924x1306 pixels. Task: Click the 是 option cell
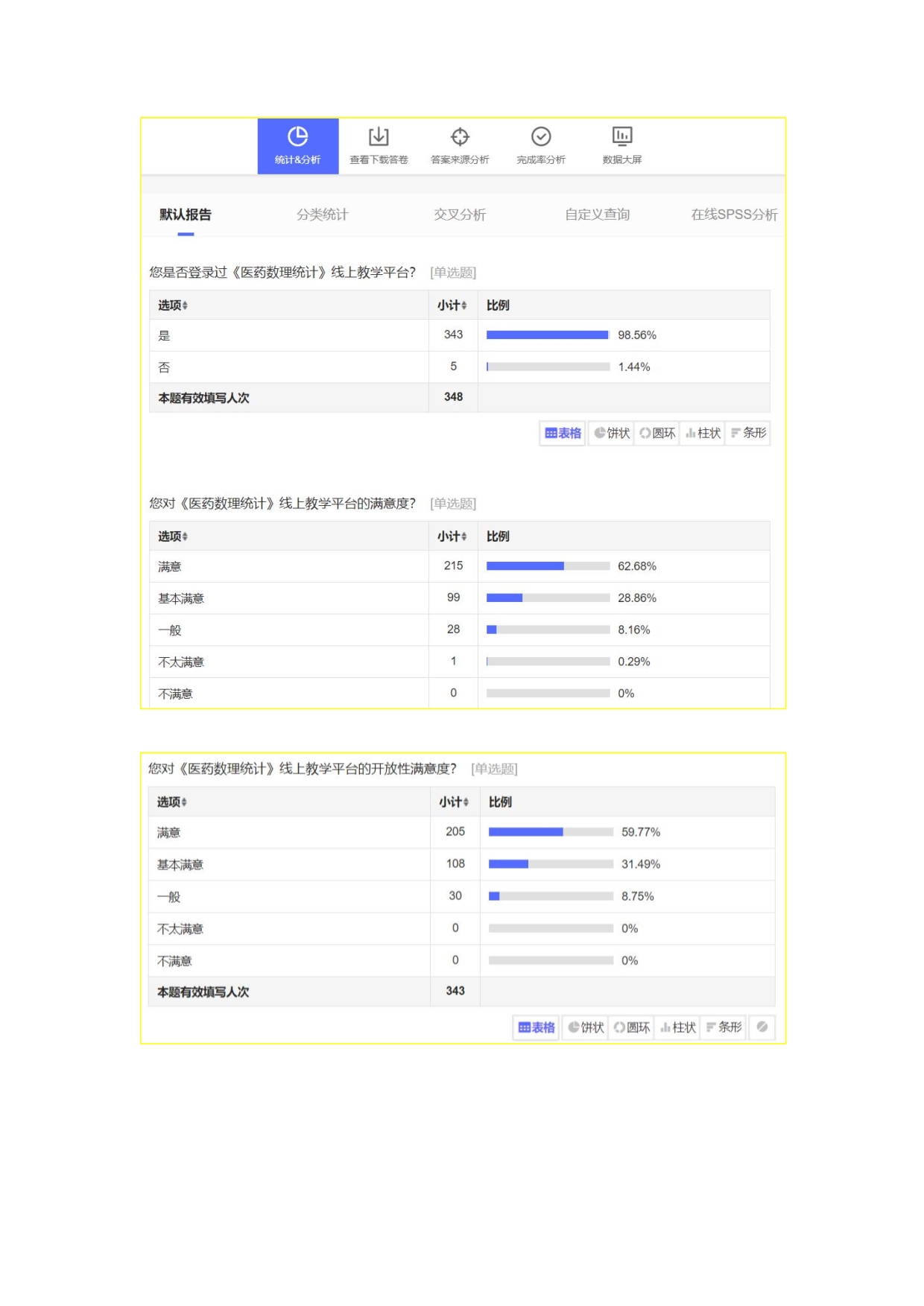pyautogui.click(x=289, y=335)
